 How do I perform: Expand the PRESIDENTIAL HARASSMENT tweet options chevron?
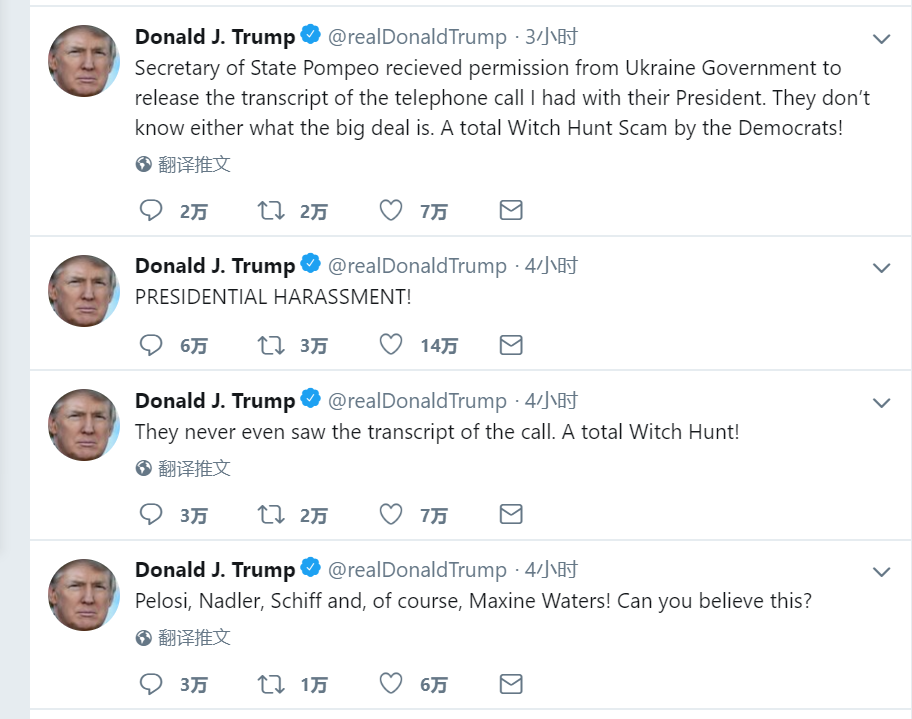[881, 268]
